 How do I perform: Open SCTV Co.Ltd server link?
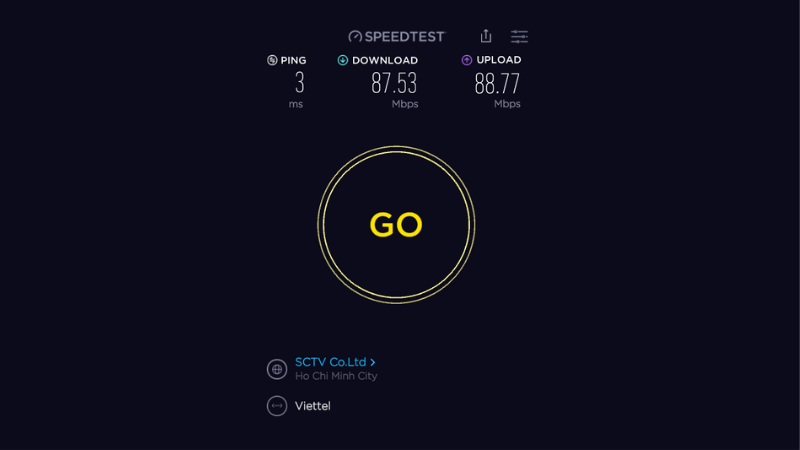tap(331, 362)
